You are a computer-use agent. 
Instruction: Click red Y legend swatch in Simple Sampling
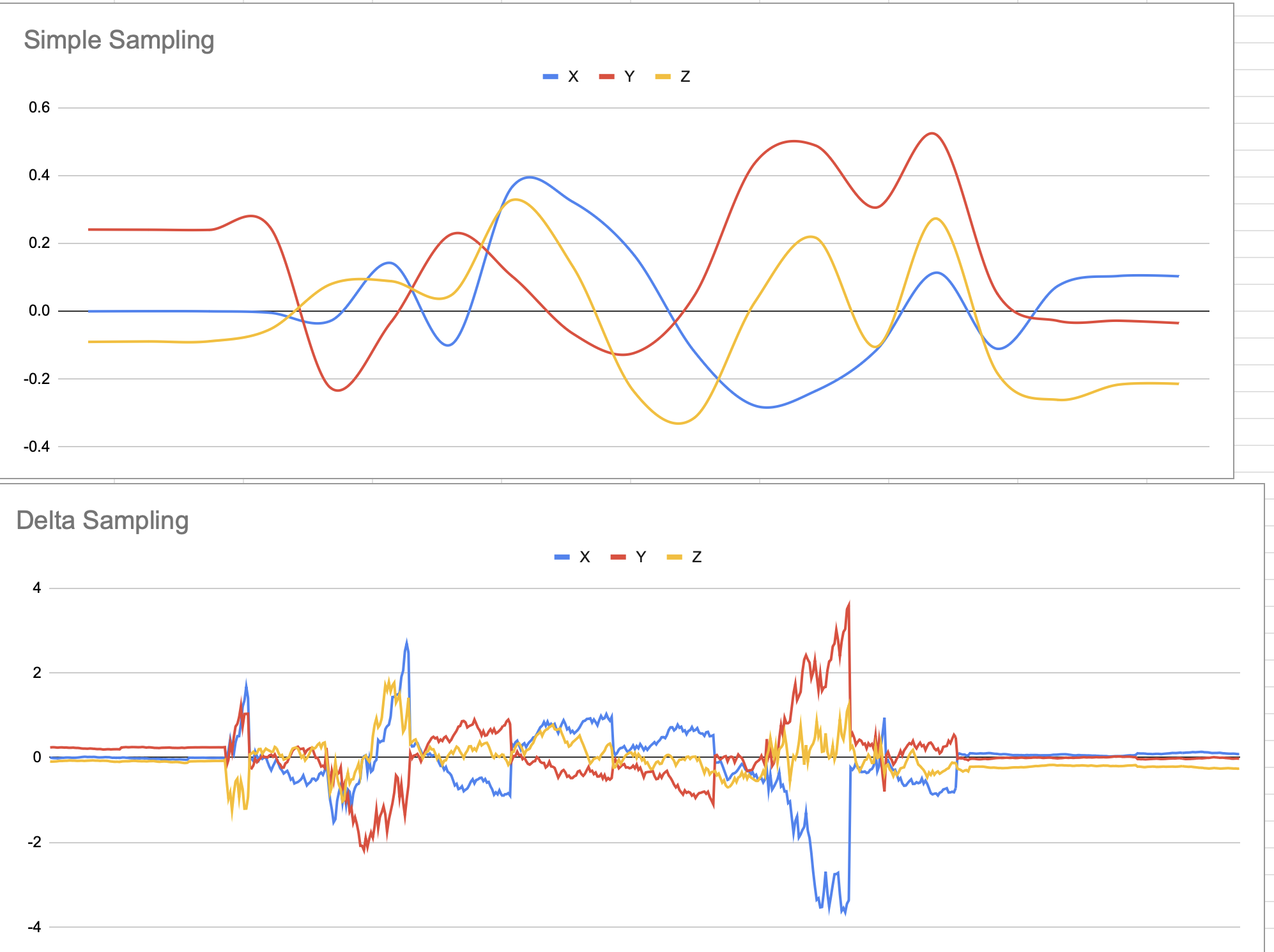606,77
